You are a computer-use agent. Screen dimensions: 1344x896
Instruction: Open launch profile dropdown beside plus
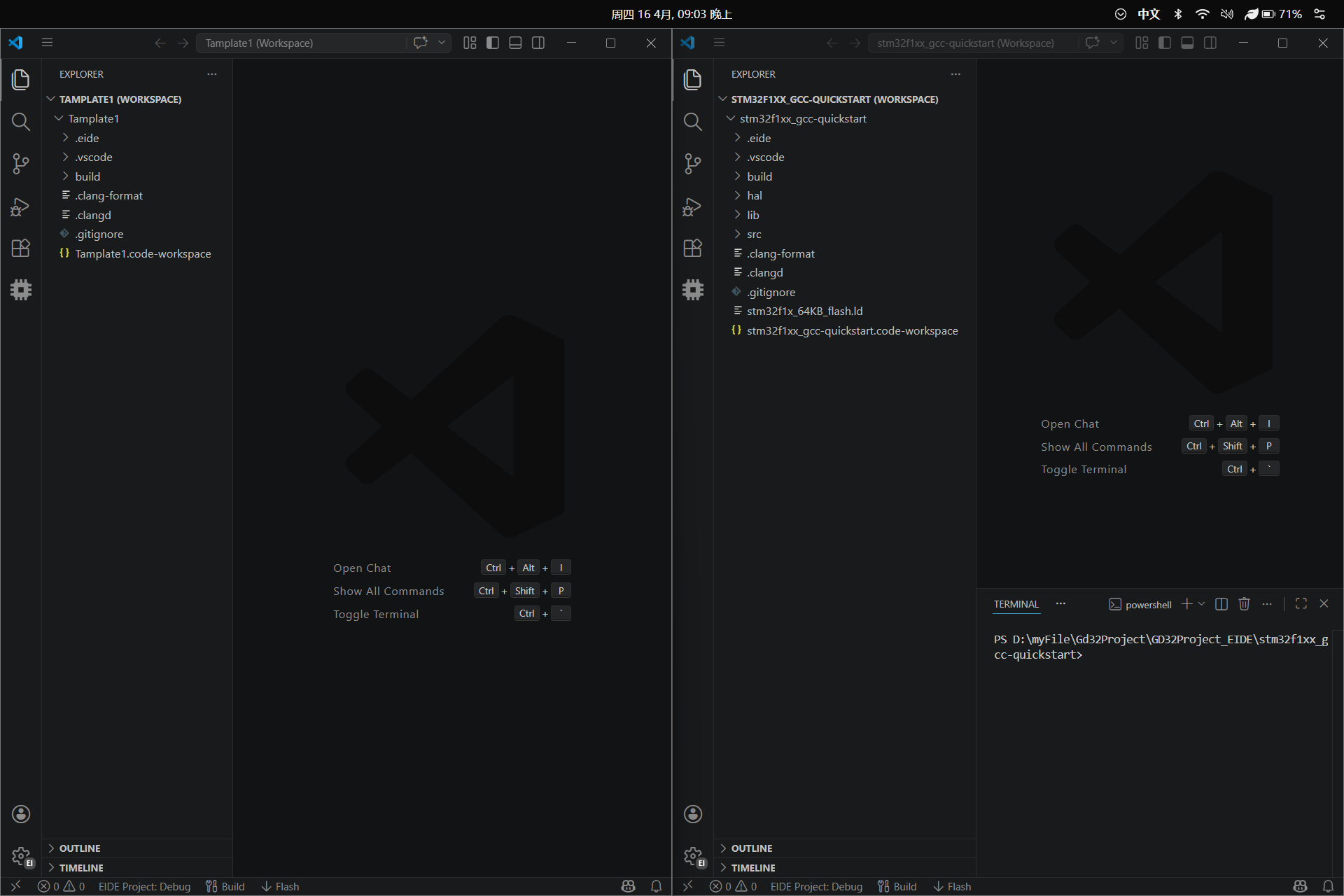point(1202,603)
